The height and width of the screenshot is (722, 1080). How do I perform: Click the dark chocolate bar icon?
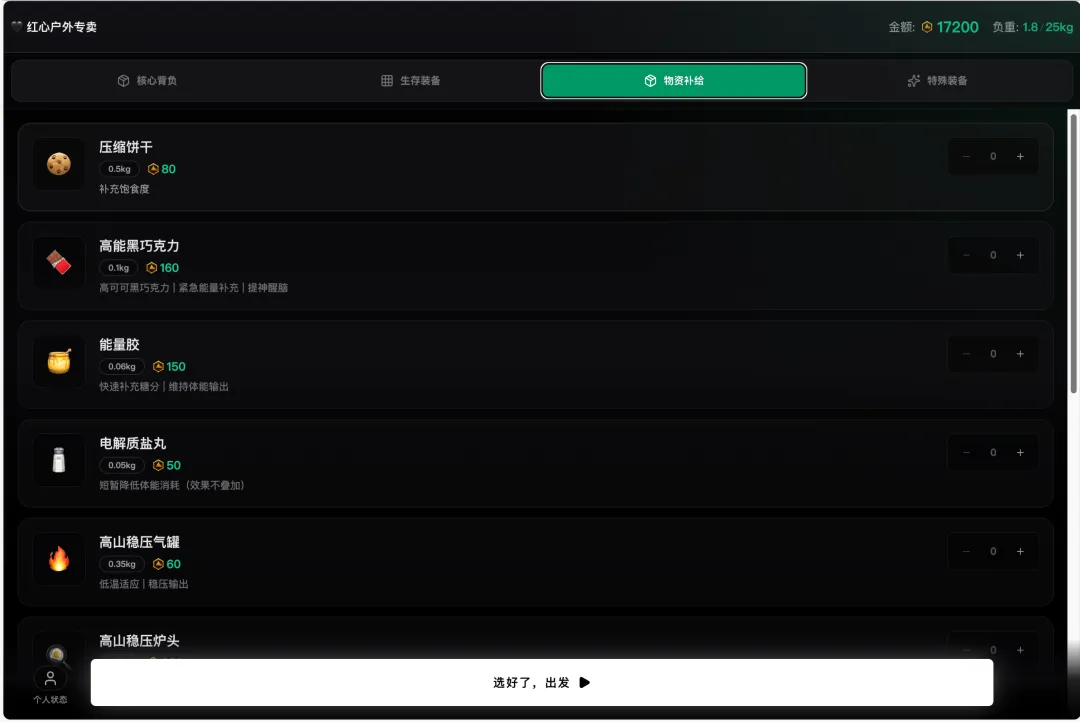(x=59, y=262)
